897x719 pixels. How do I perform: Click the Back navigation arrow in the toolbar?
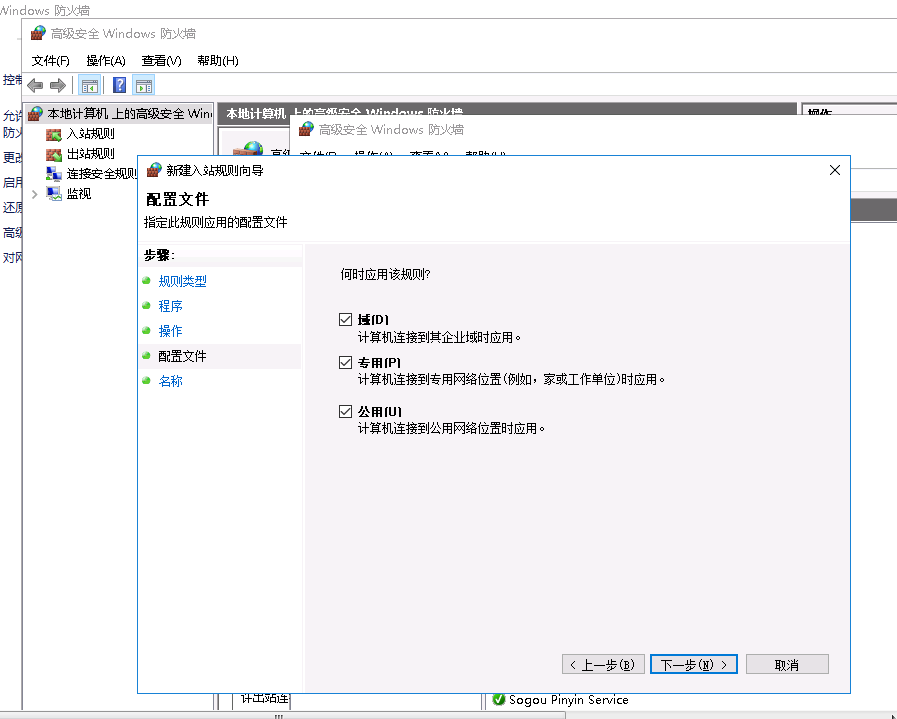pyautogui.click(x=34, y=85)
